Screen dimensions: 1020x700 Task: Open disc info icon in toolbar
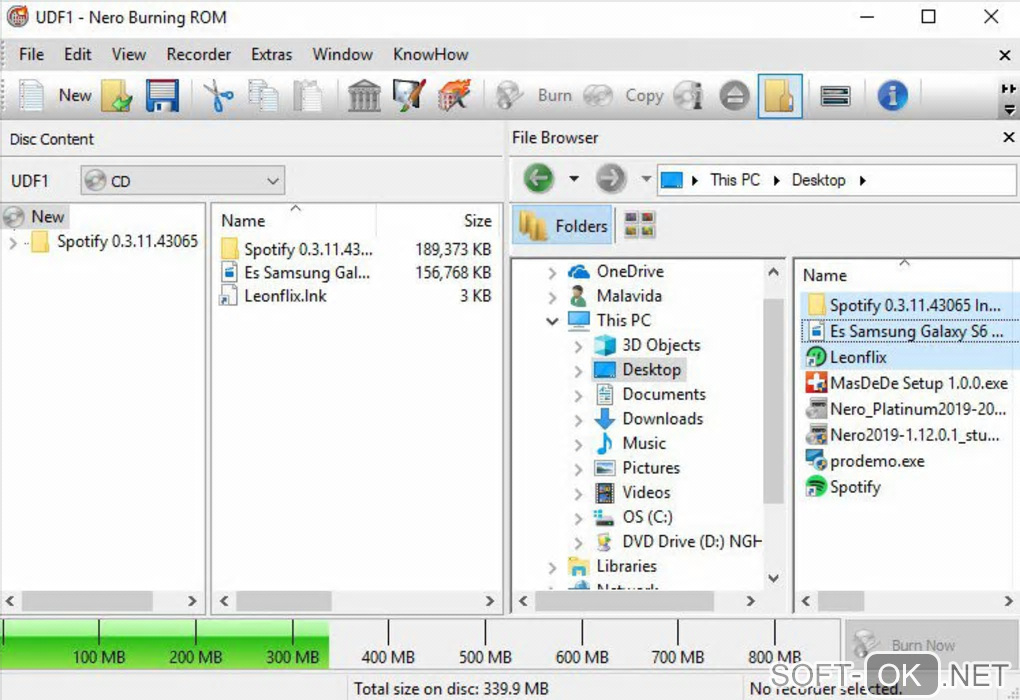[688, 96]
